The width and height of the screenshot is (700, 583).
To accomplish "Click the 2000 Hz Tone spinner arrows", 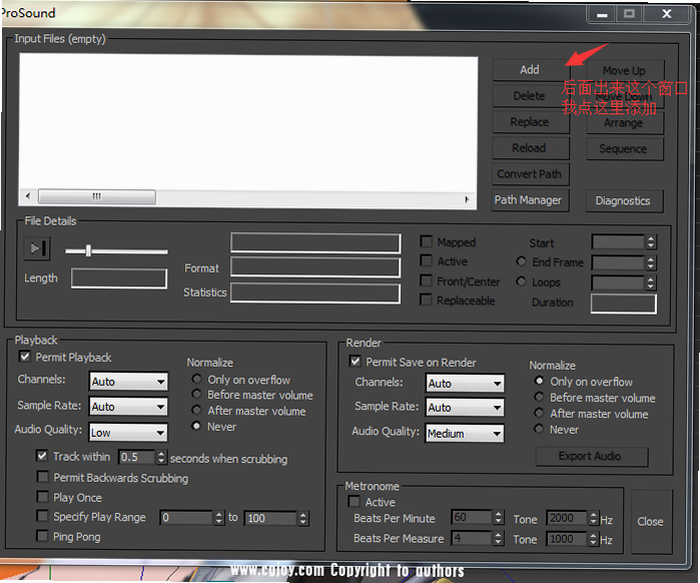I will (x=593, y=518).
